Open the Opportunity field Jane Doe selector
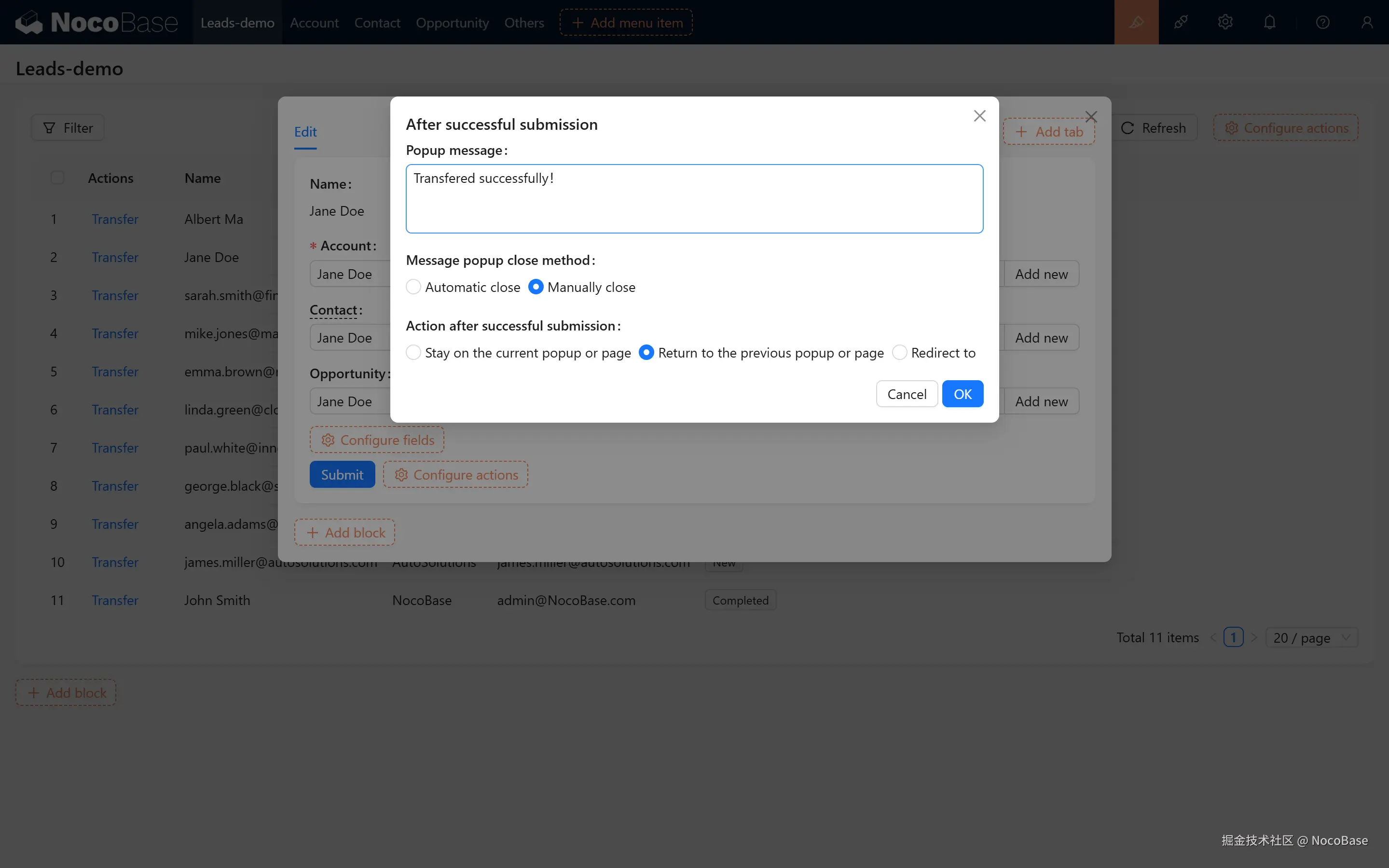The height and width of the screenshot is (868, 1389). [350, 401]
